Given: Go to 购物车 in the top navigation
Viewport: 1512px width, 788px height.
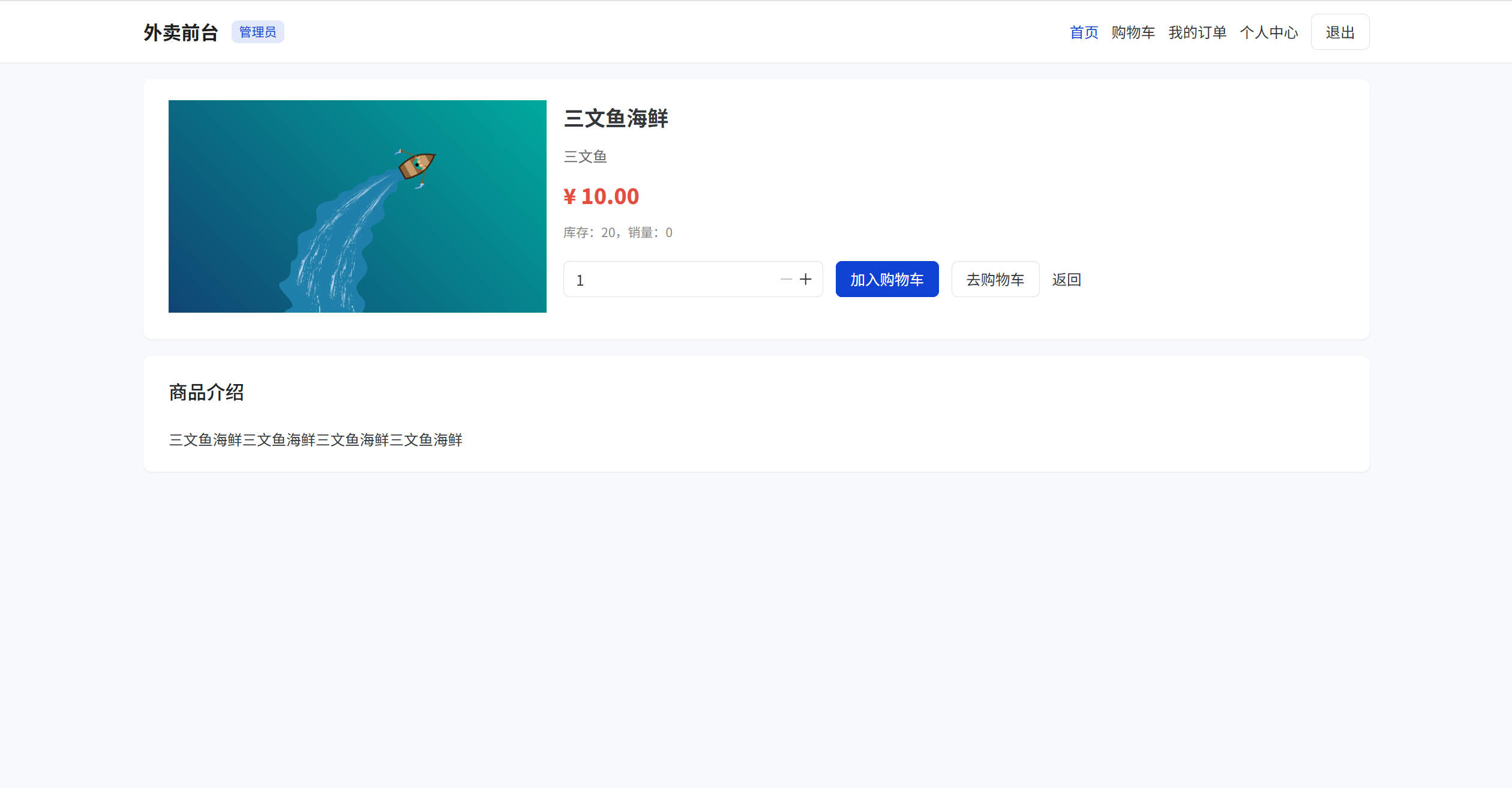Looking at the screenshot, I should (1133, 32).
